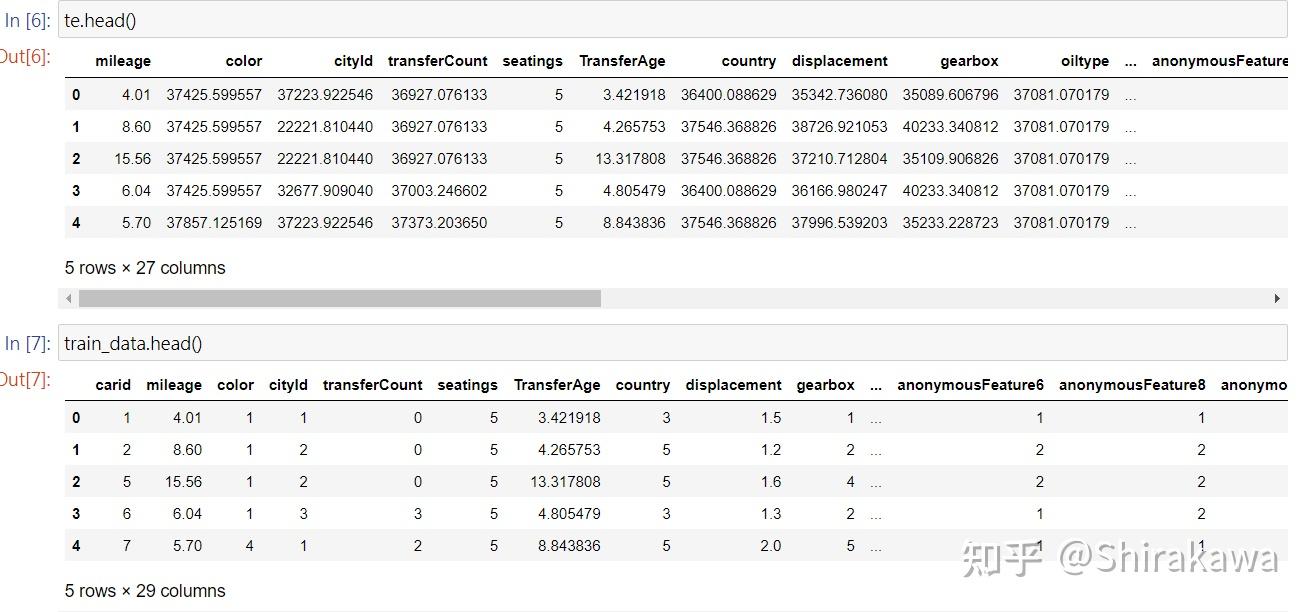Viewport: 1312px width, 612px height.
Task: Click displacement header in train_data output
Action: coord(734,385)
